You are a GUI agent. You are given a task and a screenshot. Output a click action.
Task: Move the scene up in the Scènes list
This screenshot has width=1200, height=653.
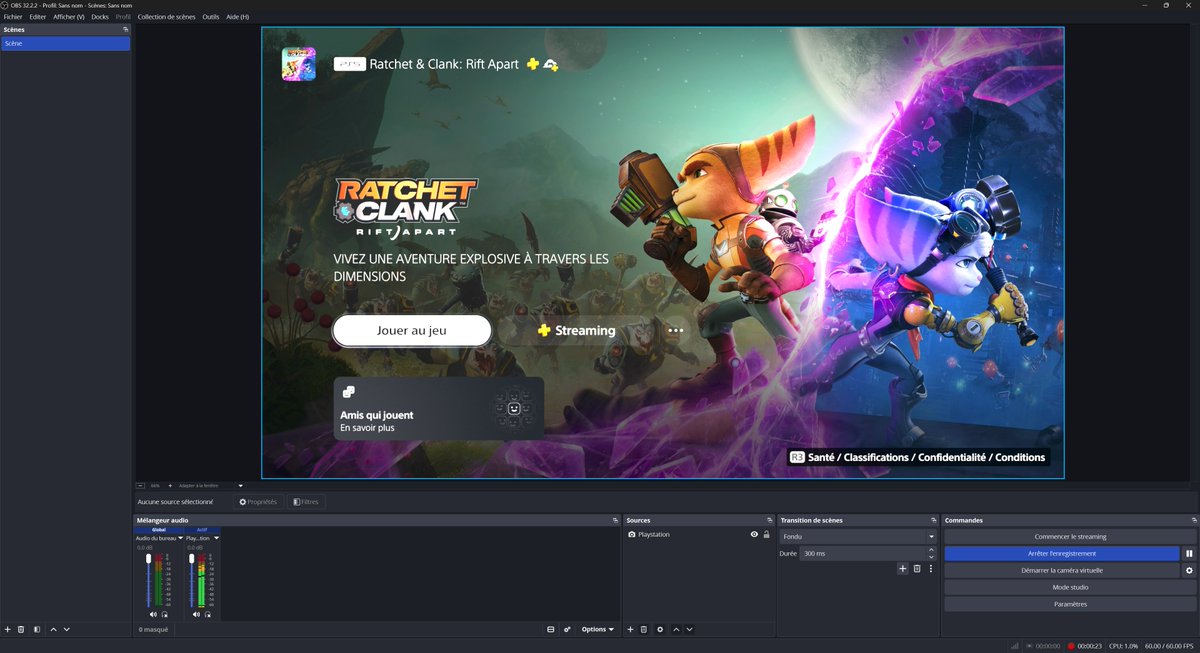[53, 629]
